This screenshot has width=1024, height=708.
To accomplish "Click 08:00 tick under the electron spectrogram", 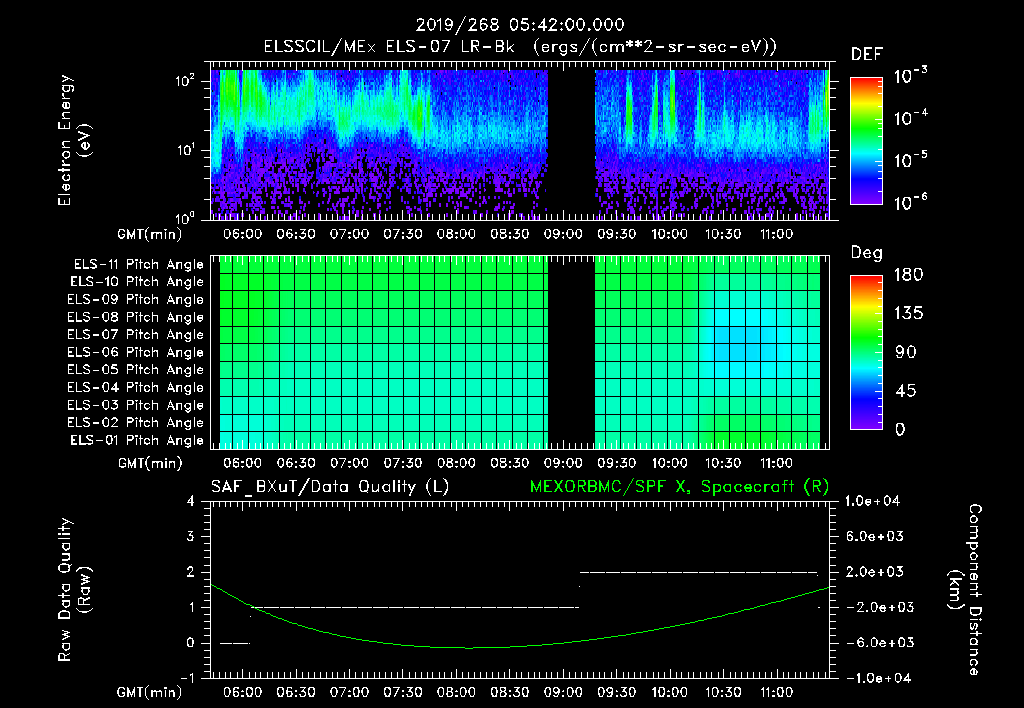I will 456,233.
